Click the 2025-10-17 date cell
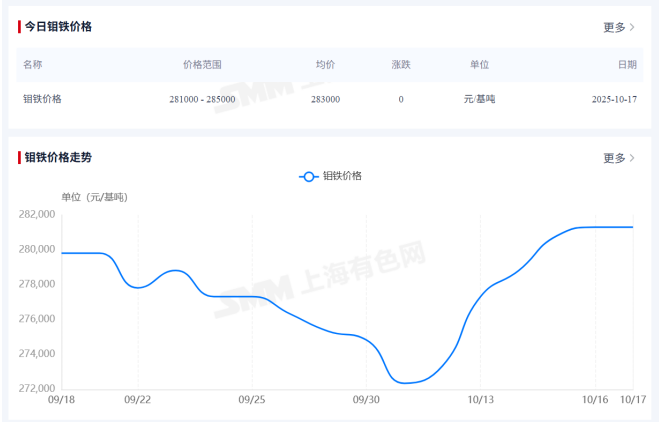659x422 pixels. pyautogui.click(x=614, y=99)
